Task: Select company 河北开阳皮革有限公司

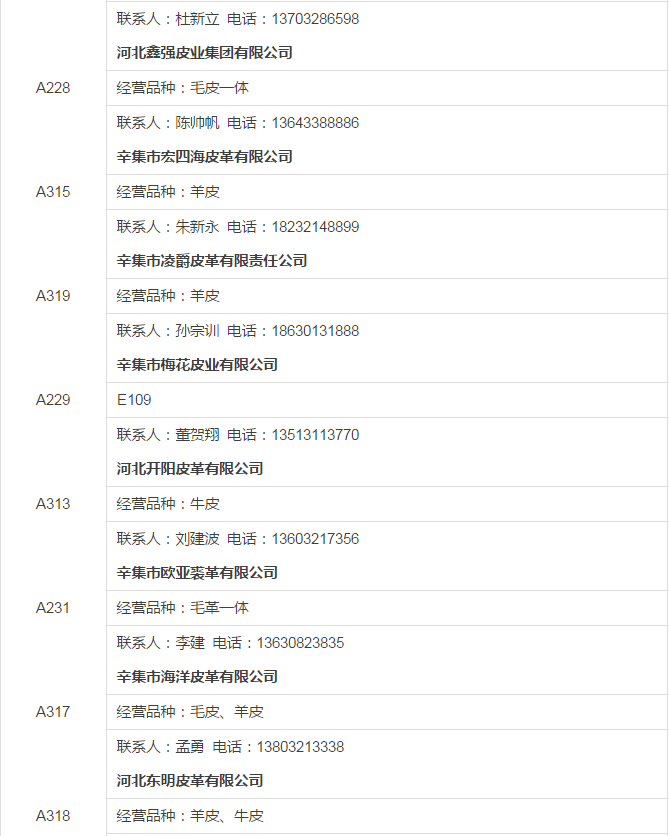Action: [x=190, y=469]
